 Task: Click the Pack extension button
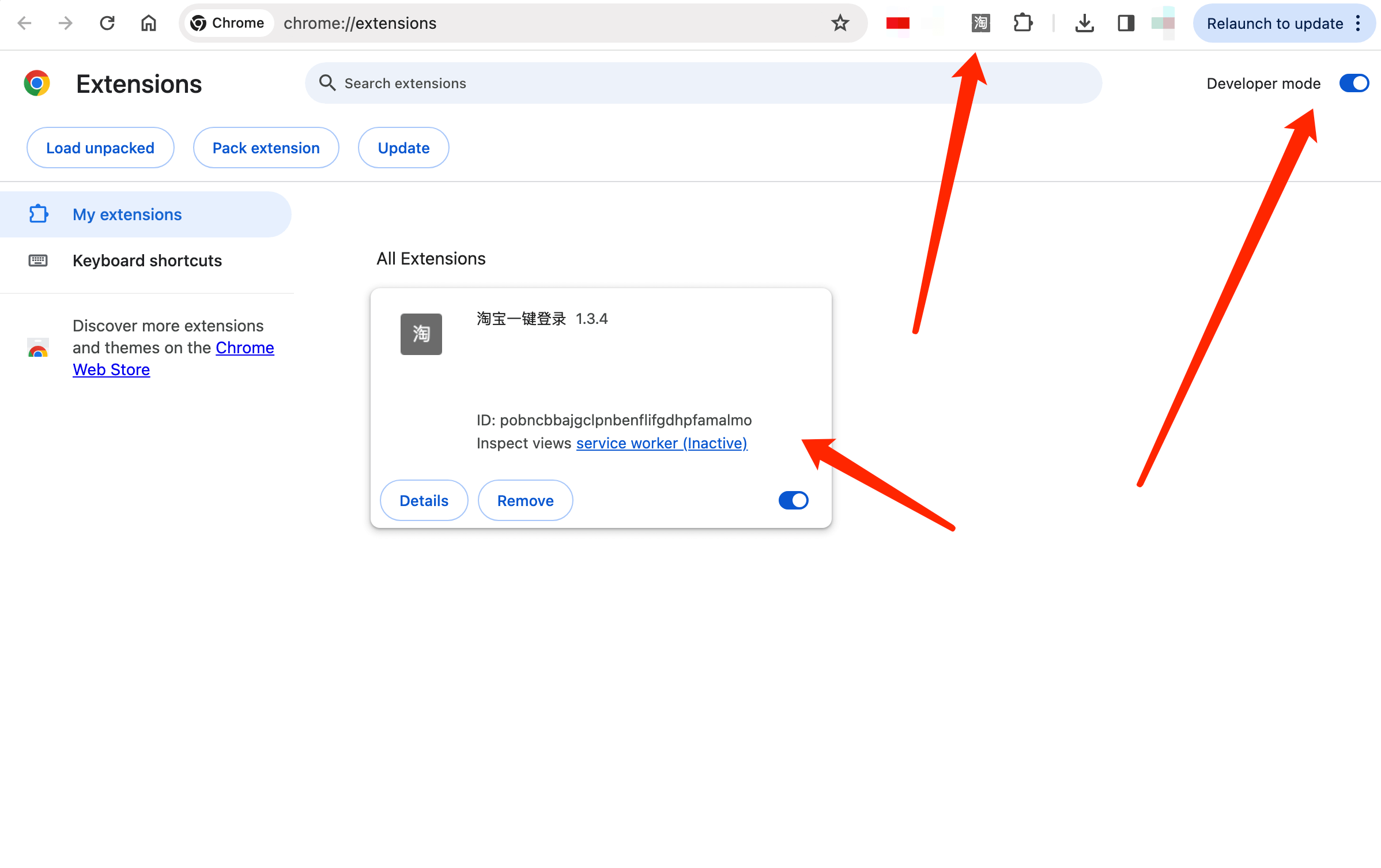[266, 148]
